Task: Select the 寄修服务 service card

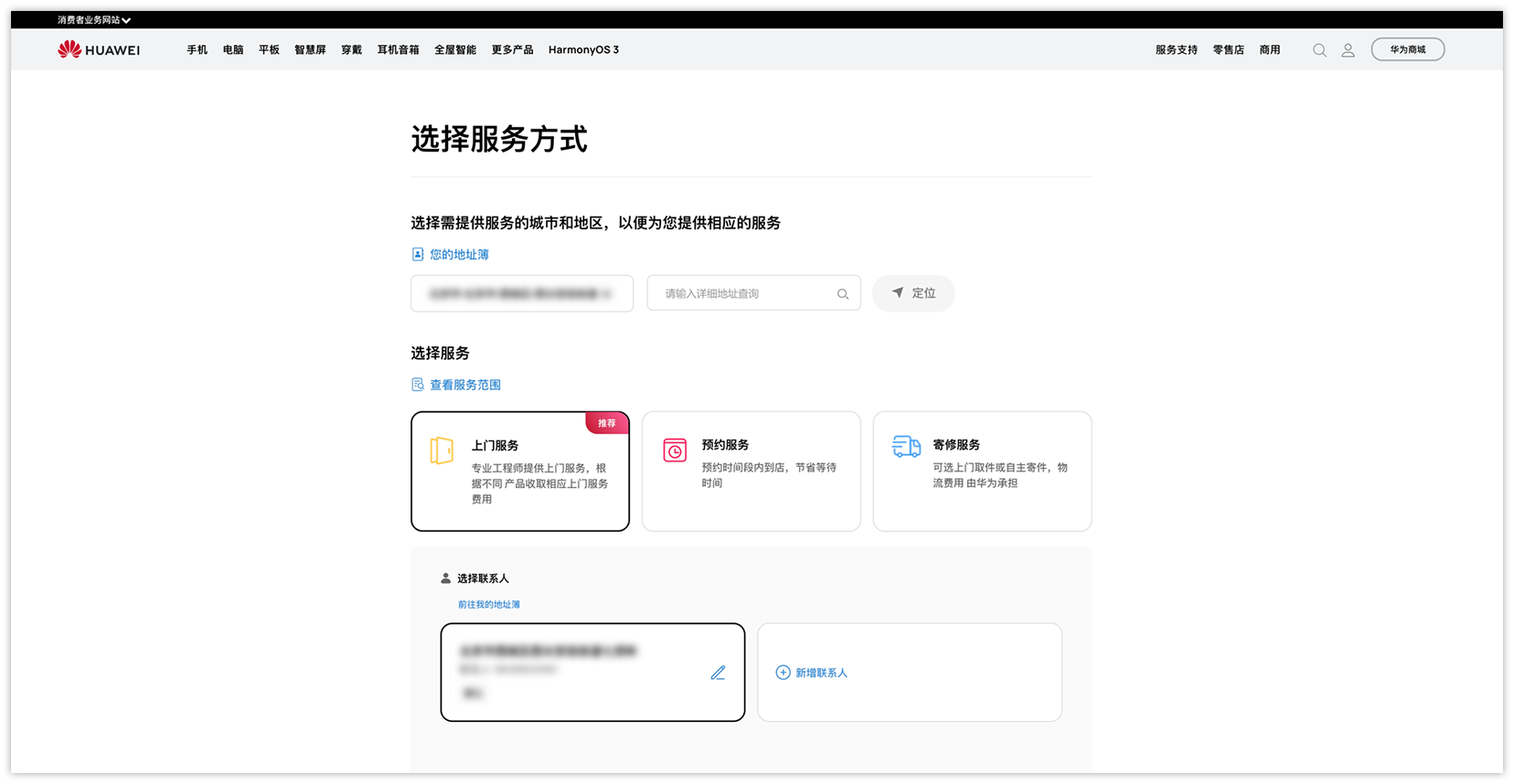Action: click(983, 471)
